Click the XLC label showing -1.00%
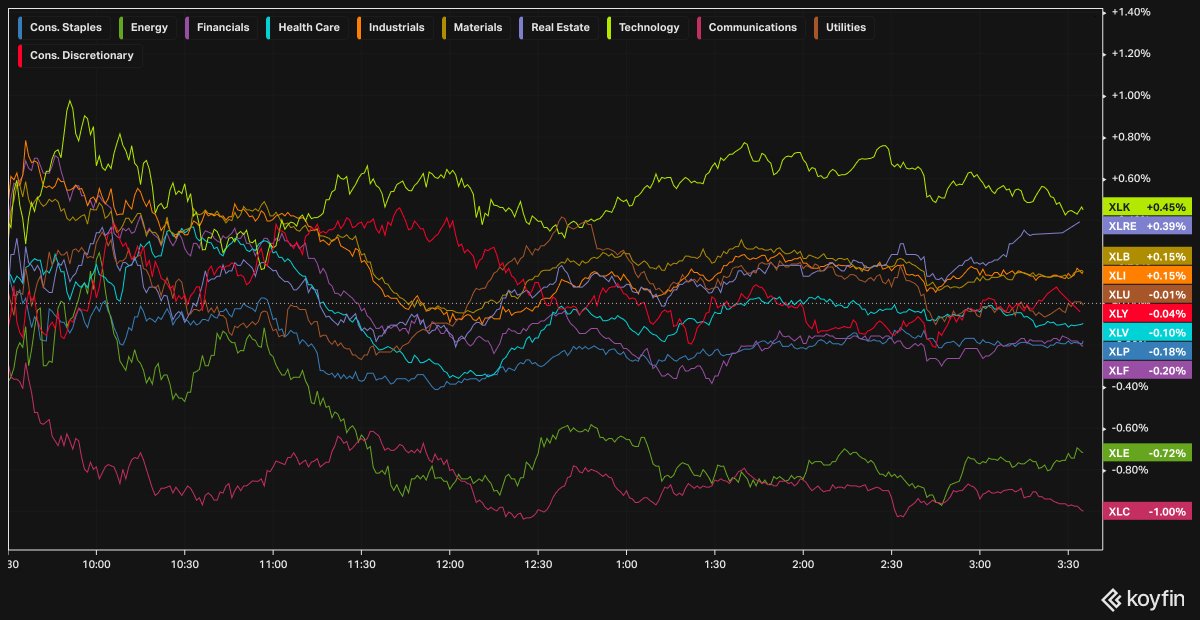 1146,511
